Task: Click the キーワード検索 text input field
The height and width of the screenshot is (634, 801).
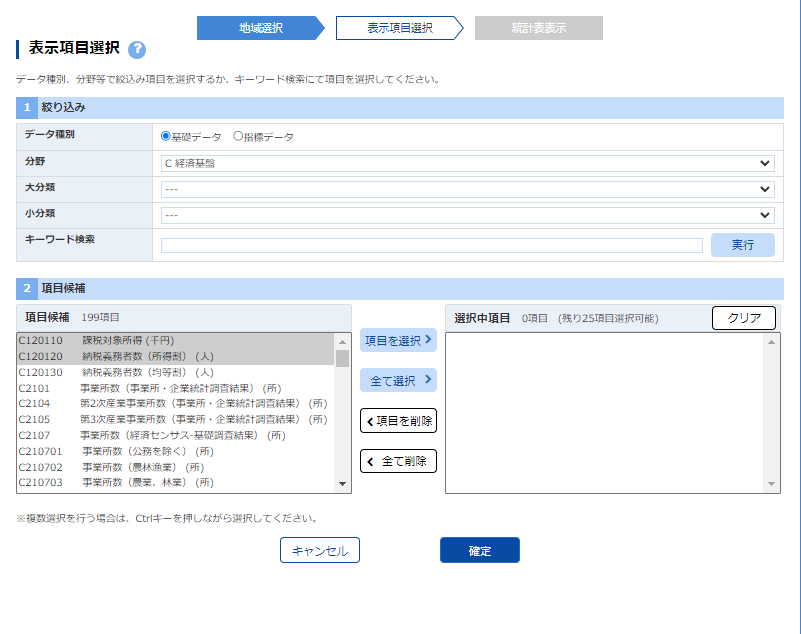Action: [x=431, y=245]
